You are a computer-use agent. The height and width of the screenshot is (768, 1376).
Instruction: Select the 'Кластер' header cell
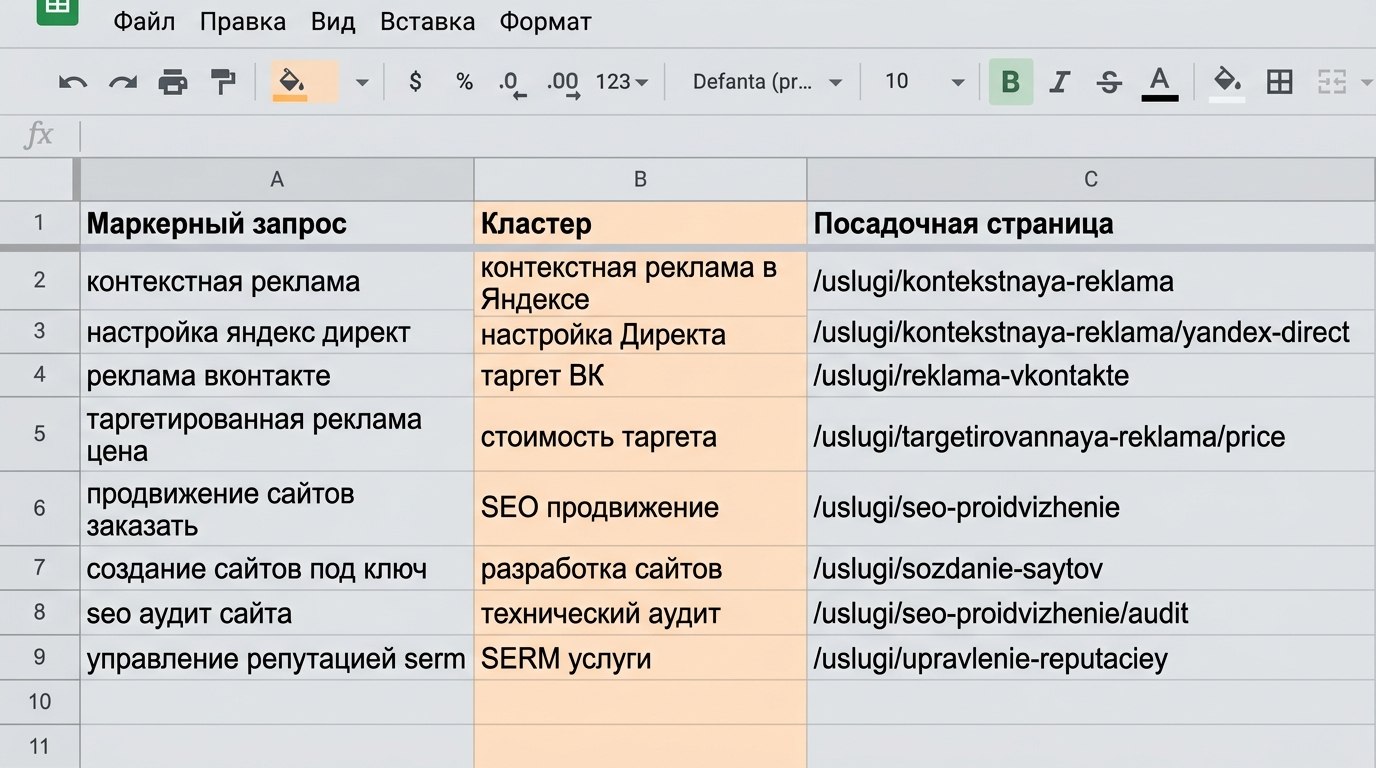coord(640,222)
